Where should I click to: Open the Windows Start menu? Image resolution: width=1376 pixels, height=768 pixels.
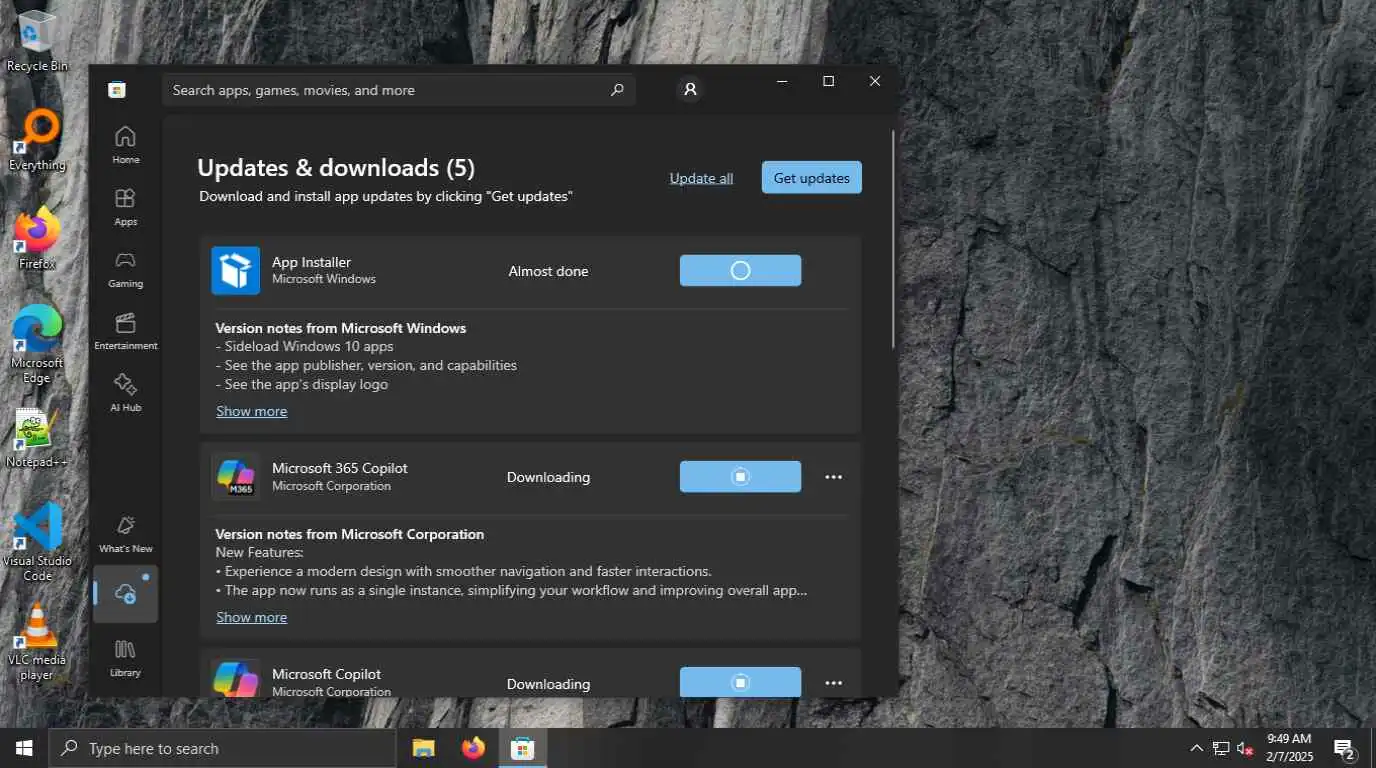click(x=24, y=748)
